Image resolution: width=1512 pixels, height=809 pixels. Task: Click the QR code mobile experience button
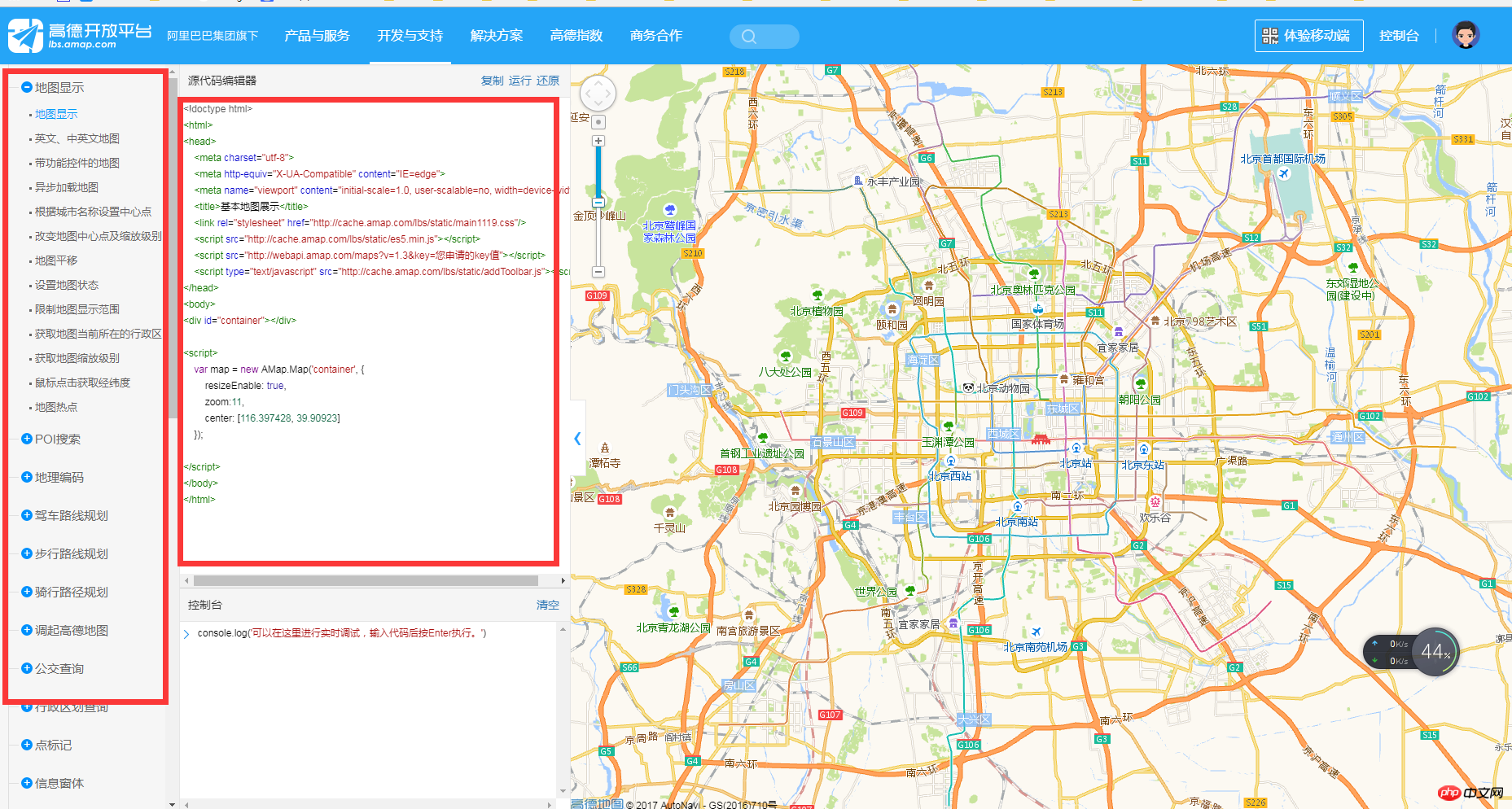(x=1308, y=36)
